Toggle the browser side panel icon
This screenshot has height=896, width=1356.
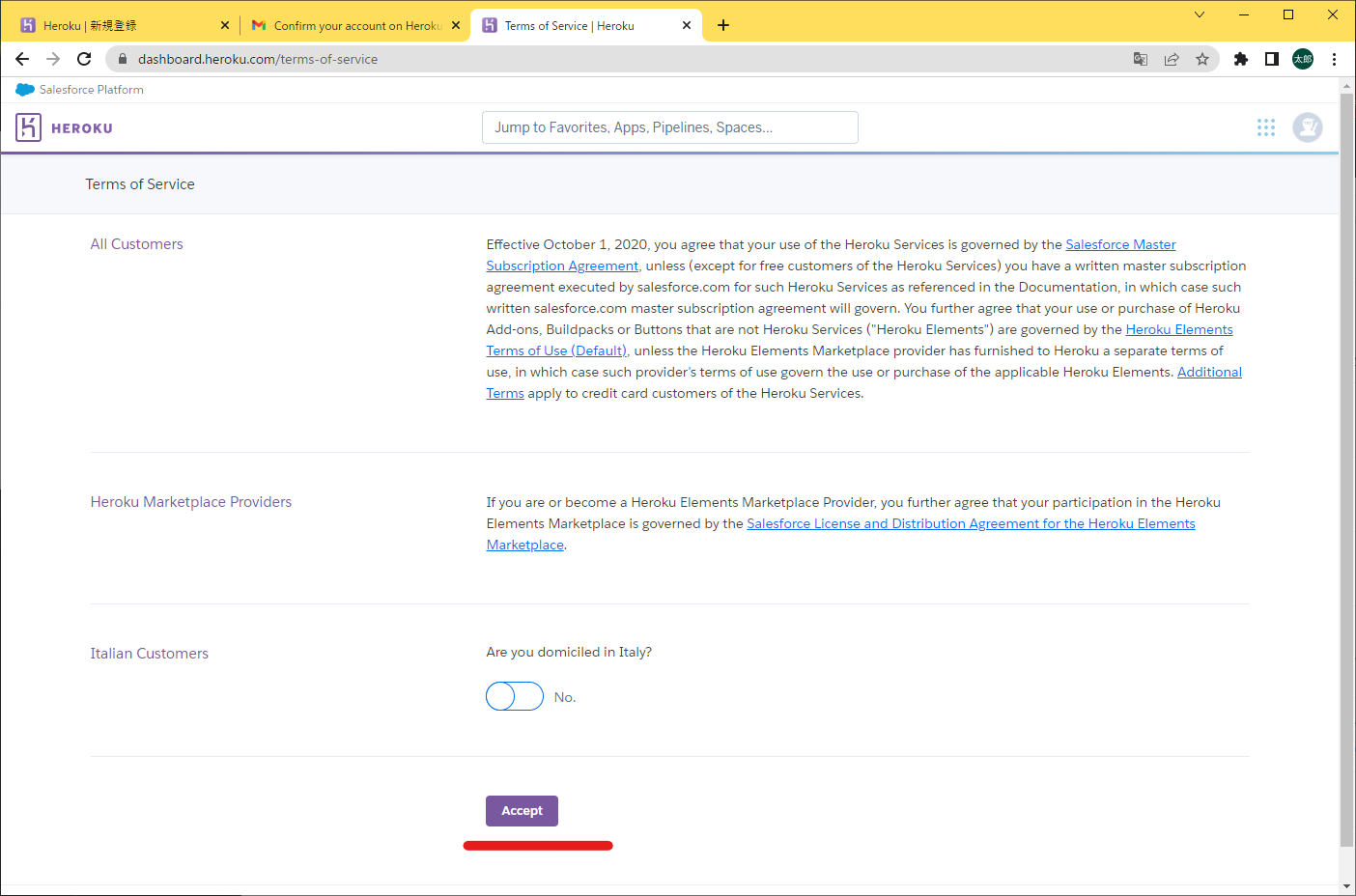coord(1272,59)
